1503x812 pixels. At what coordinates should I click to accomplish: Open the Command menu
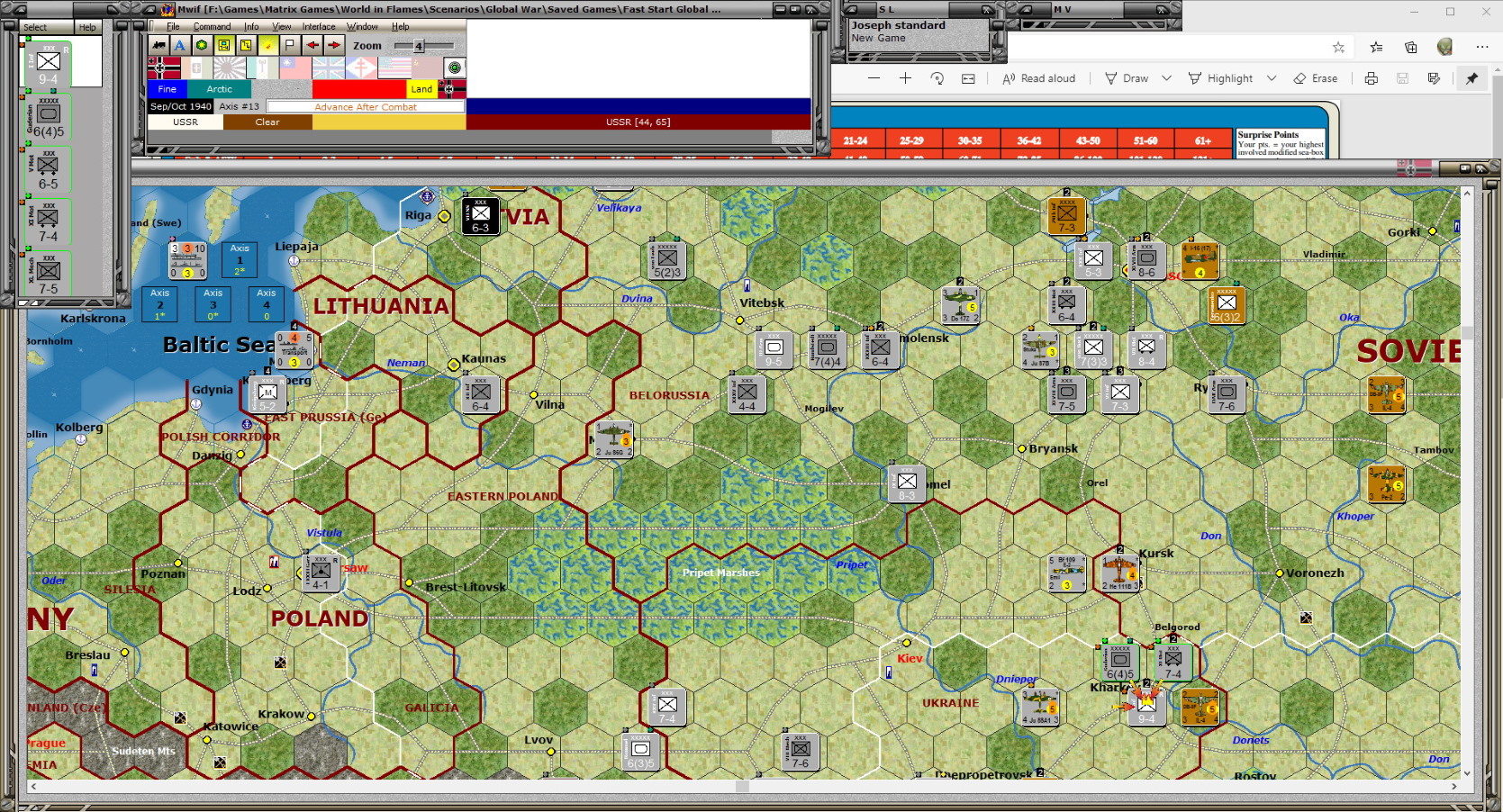click(x=212, y=27)
